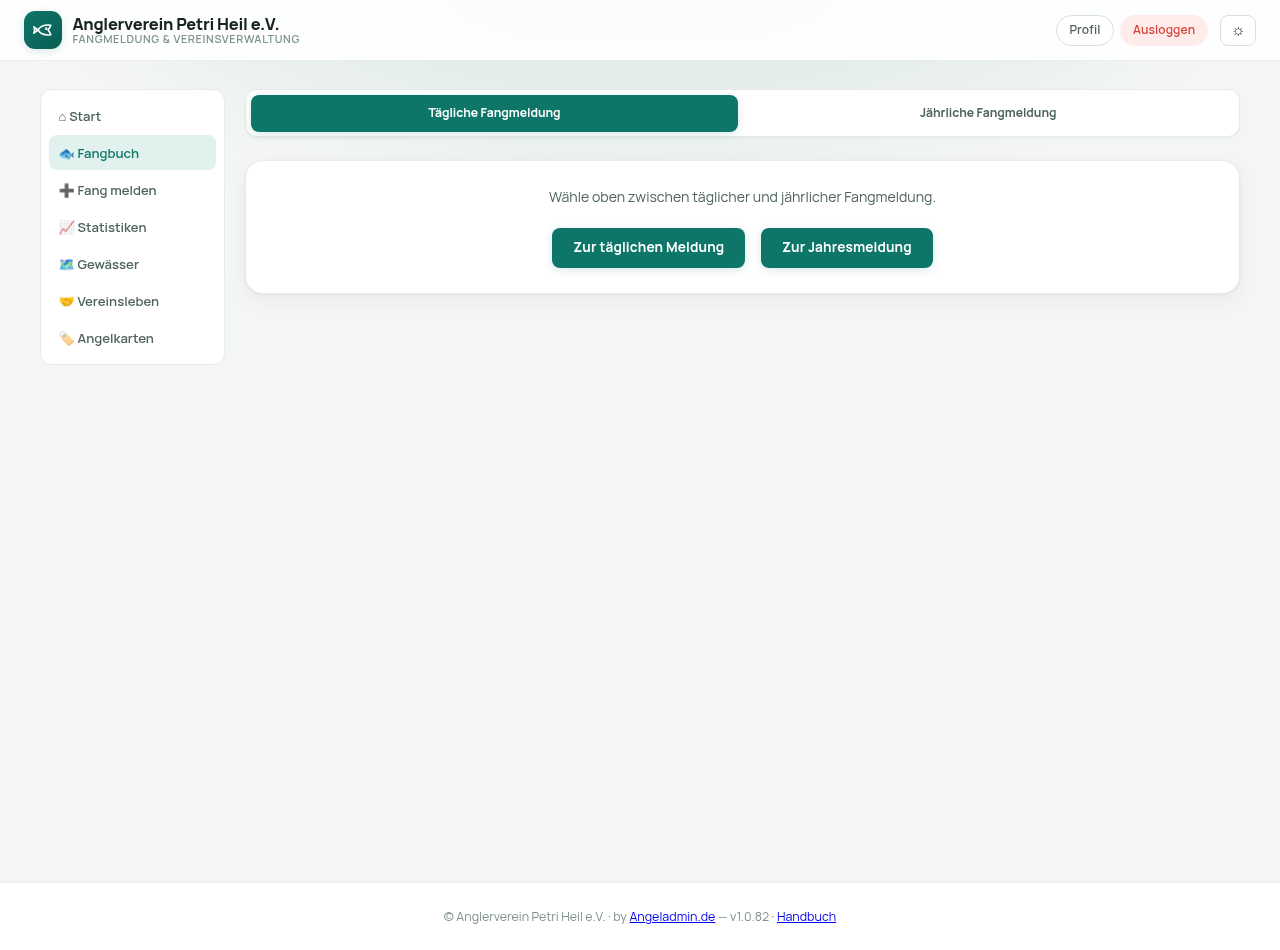Open the Handbuch link in footer
Image resolution: width=1280 pixels, height=950 pixels.
click(x=806, y=916)
